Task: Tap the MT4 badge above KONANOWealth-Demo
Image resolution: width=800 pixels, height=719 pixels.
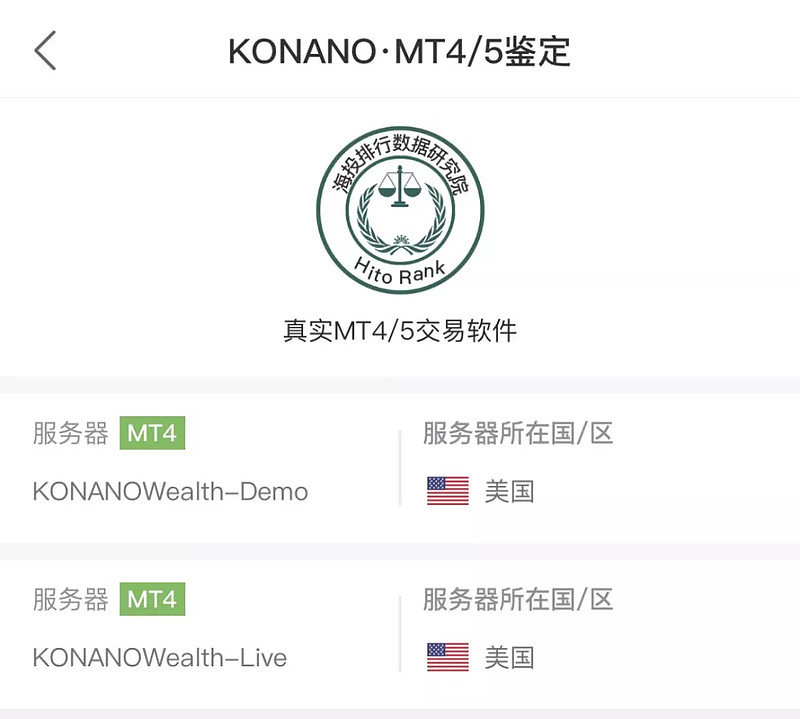Action: tap(153, 434)
